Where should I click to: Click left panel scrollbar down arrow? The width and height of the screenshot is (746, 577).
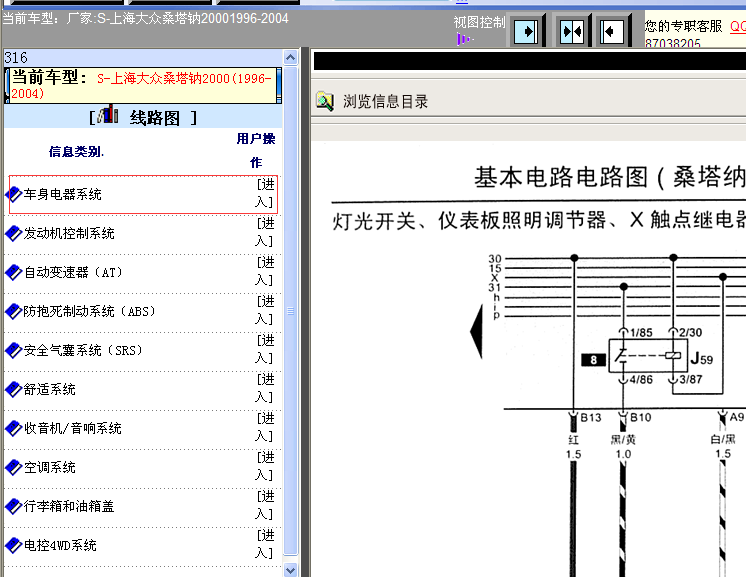[x=290, y=569]
